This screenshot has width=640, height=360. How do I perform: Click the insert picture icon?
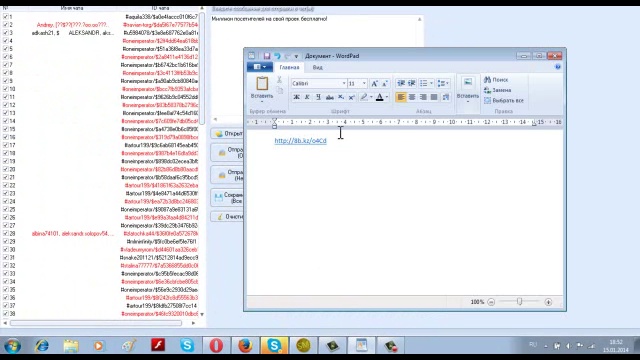(x=468, y=82)
